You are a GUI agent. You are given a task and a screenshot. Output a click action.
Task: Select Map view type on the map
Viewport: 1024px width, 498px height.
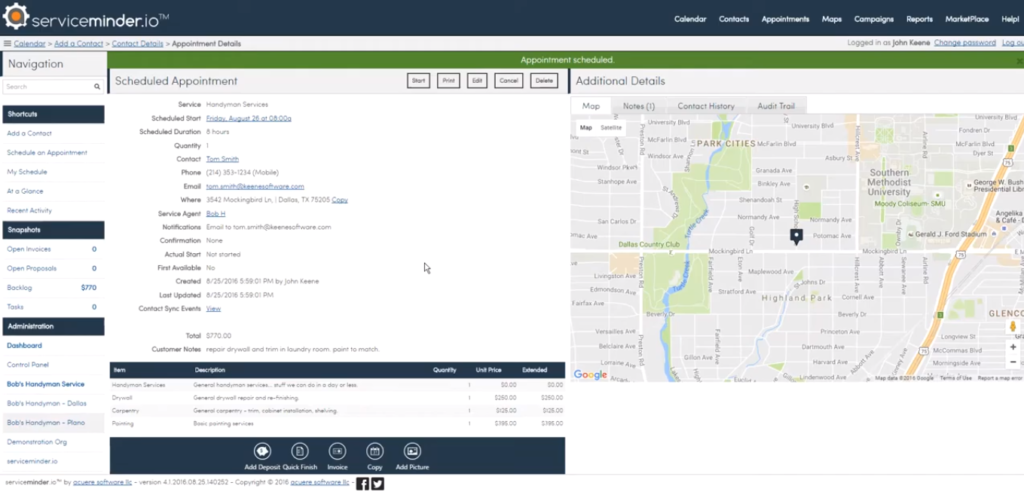coord(586,128)
